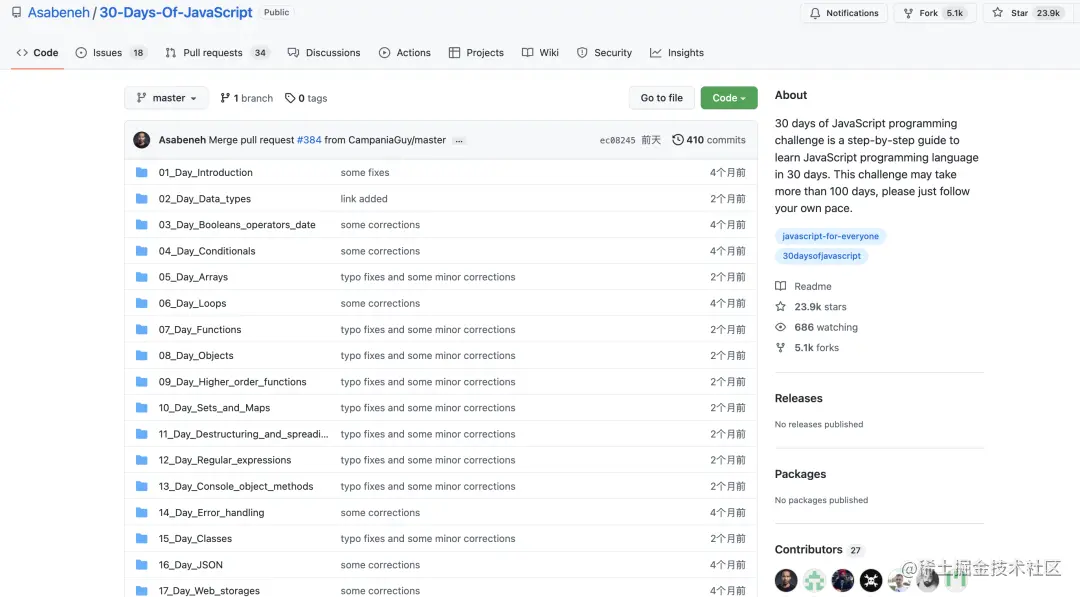
Task: Open folder 02_Day_Data_types
Action: coord(205,198)
